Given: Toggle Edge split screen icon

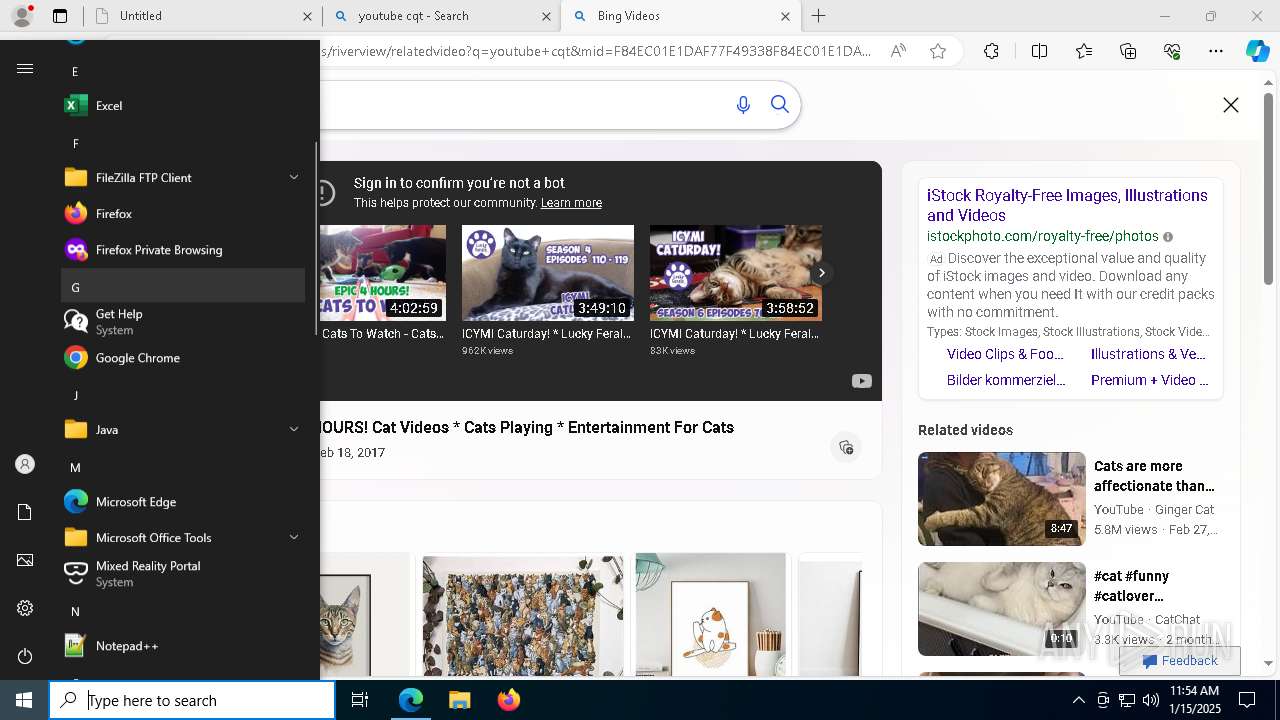Looking at the screenshot, I should click(x=1039, y=51).
